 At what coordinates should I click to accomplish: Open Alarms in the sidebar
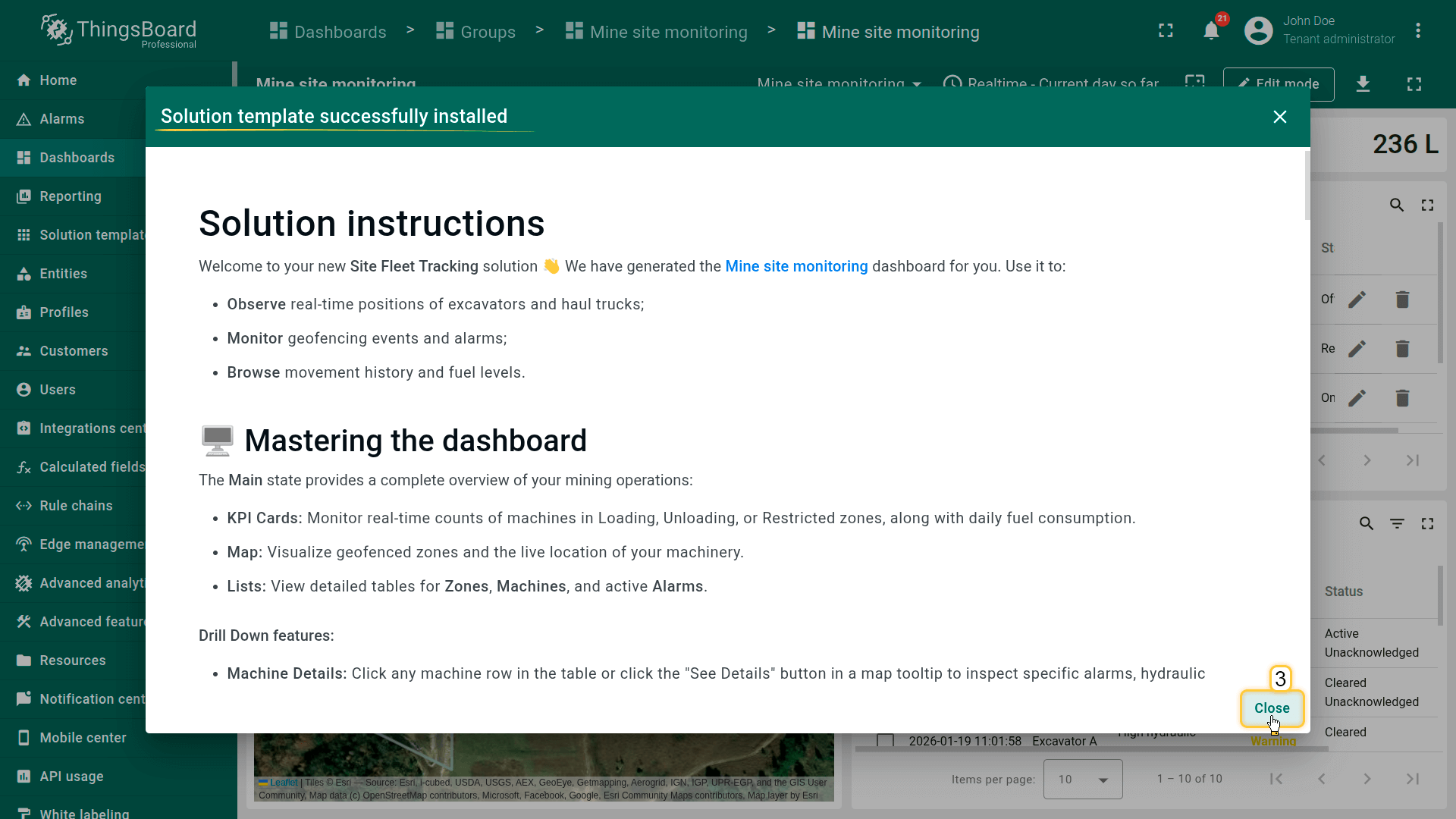(x=62, y=119)
